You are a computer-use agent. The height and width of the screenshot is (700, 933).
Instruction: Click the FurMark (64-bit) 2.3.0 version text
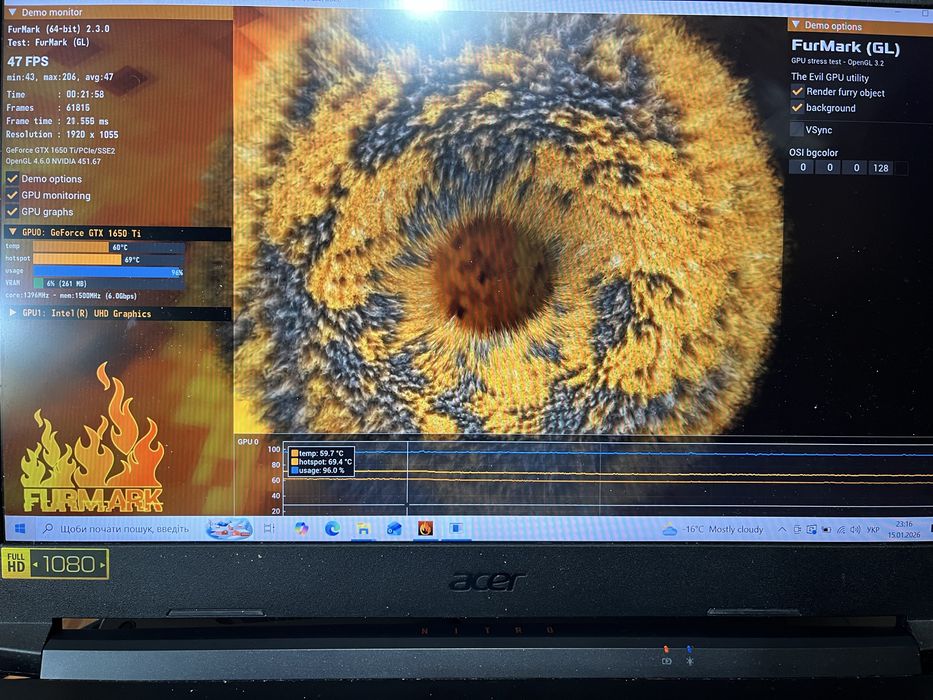point(58,29)
